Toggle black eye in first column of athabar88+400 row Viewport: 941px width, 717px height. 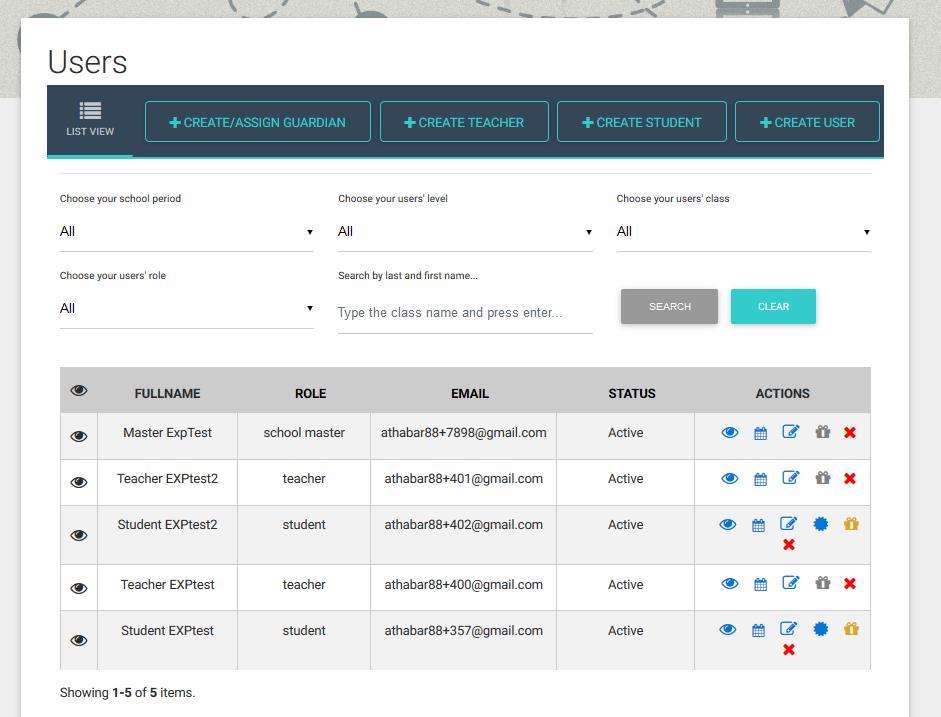(x=79, y=588)
